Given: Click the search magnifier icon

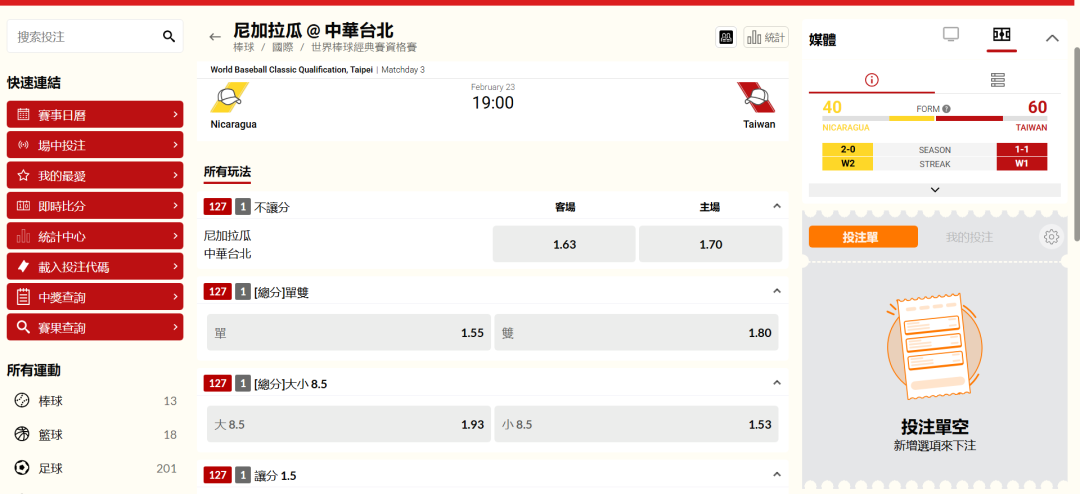Looking at the screenshot, I should tap(169, 37).
